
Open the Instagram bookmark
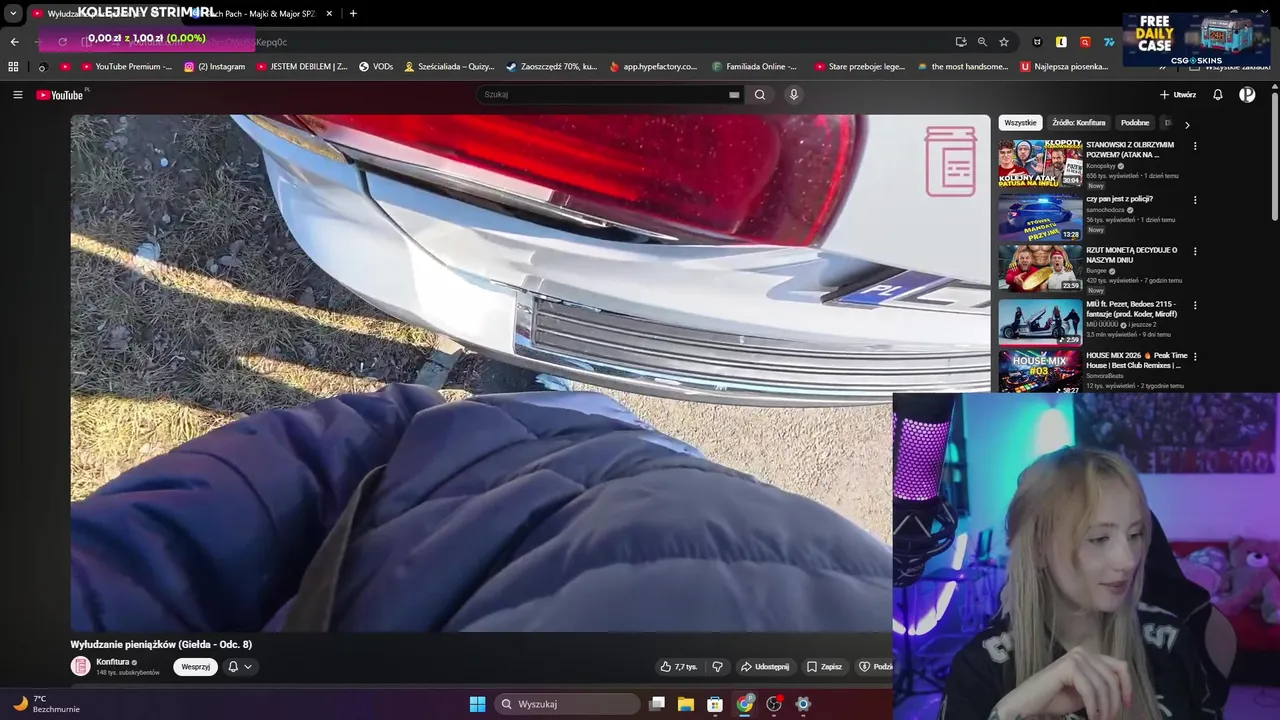[214, 67]
